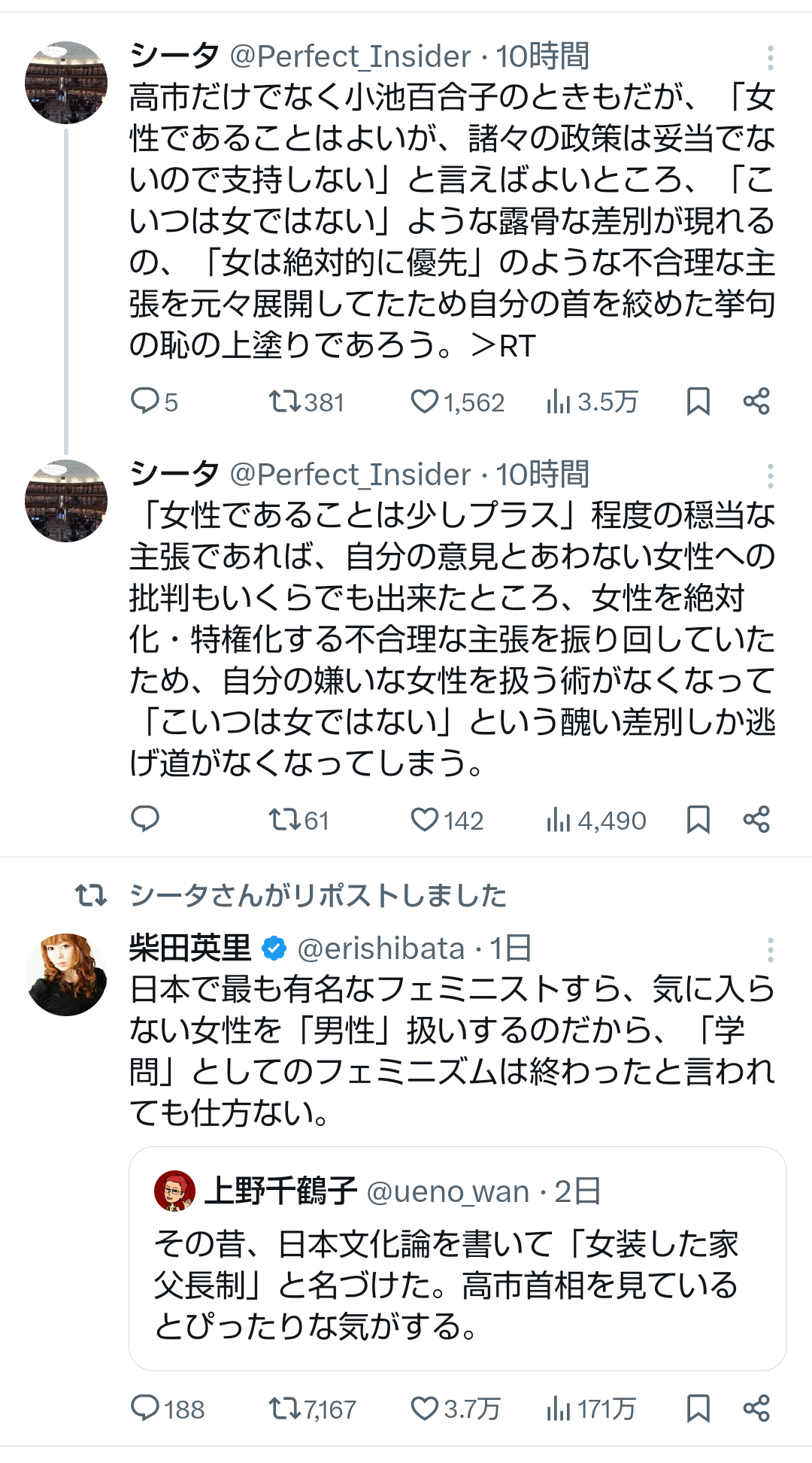Open 柴田英里's profile picture
Viewport: 812px width, 1463px height.
66,974
